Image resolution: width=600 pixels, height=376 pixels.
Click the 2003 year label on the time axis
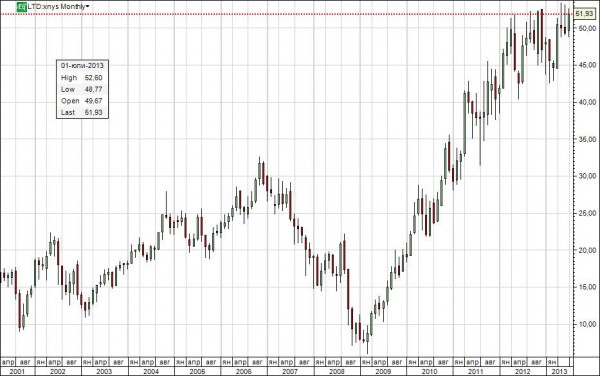[104, 371]
